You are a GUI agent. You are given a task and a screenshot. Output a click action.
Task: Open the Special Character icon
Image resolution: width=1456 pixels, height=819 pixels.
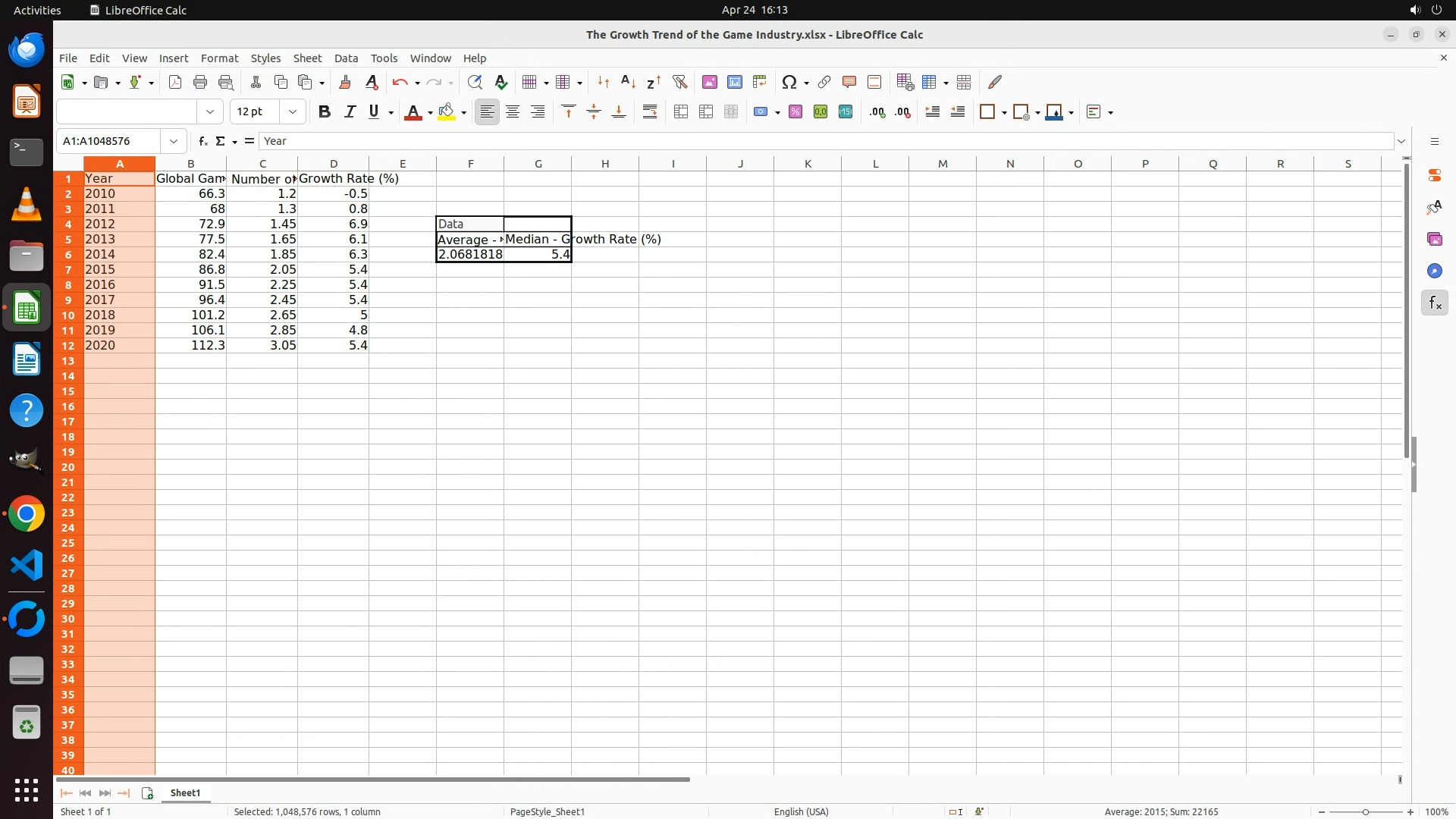point(789,82)
